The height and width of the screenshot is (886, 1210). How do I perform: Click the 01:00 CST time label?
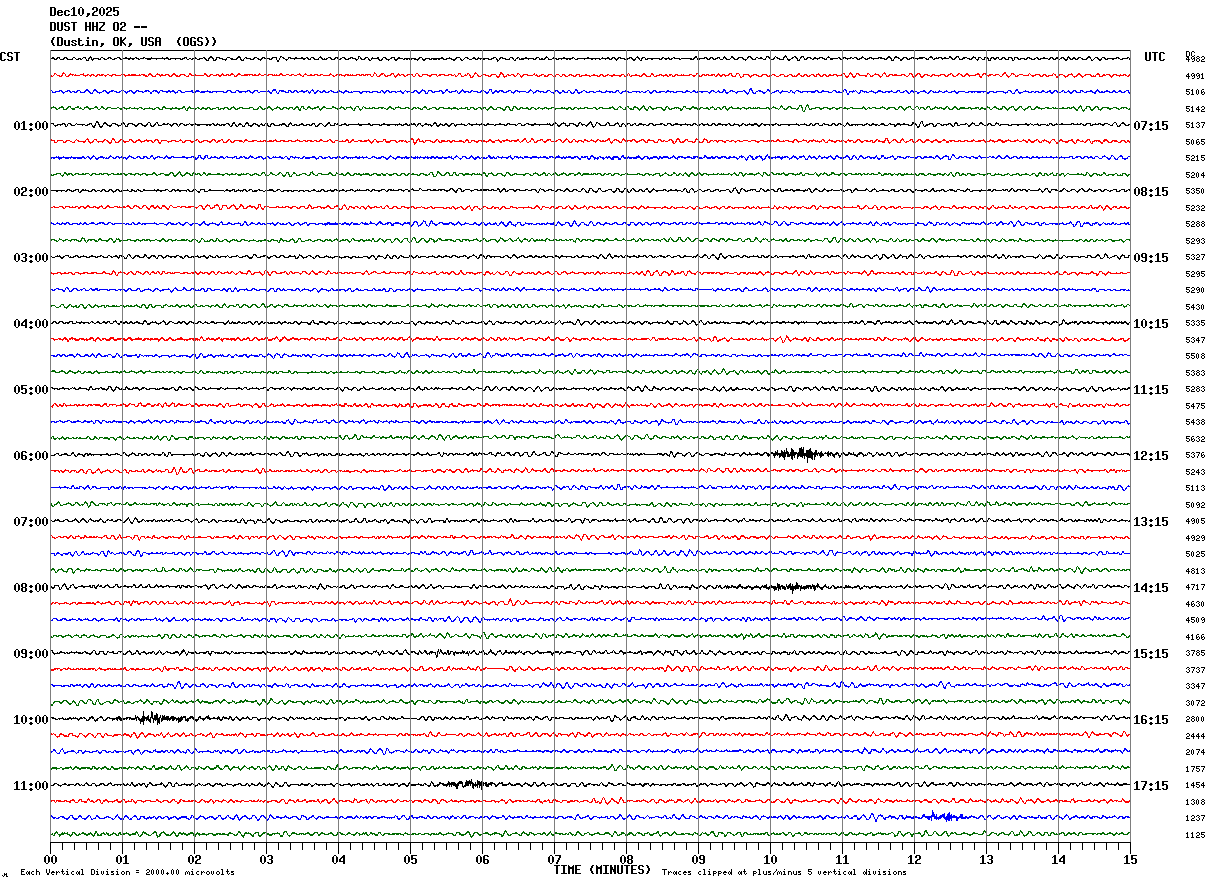click(x=31, y=126)
